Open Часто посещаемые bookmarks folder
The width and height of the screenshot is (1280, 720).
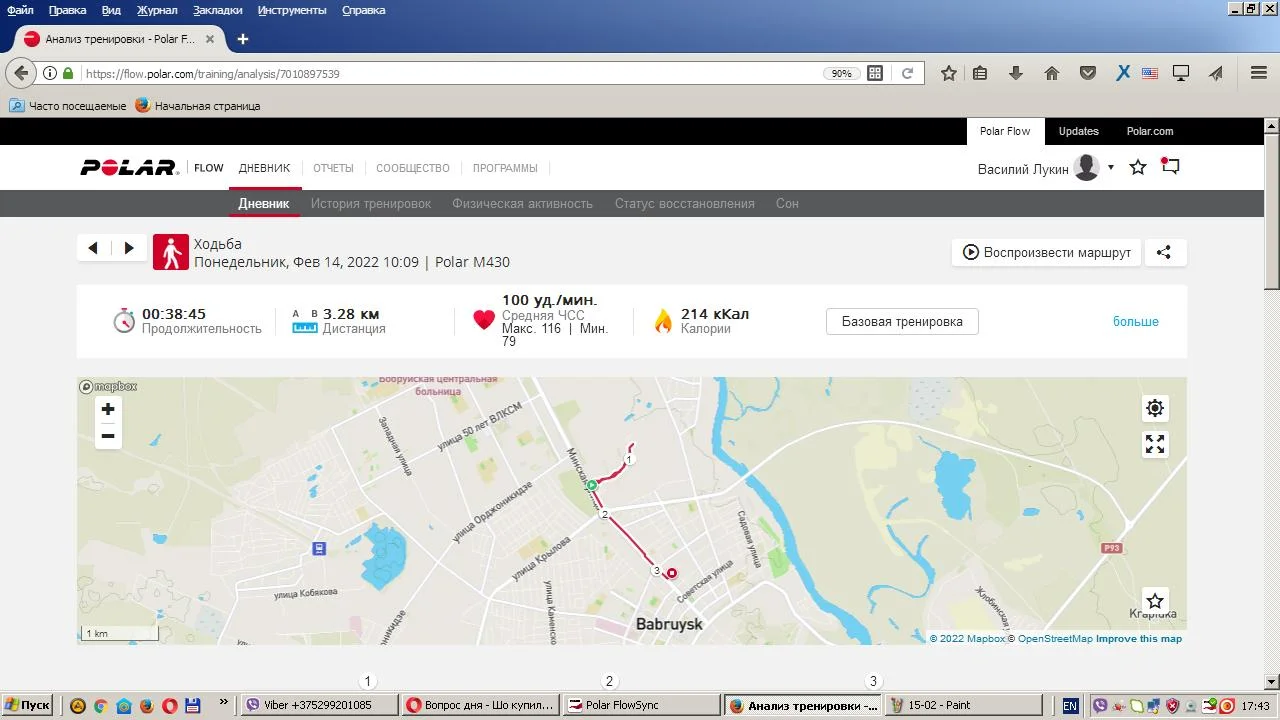68,105
